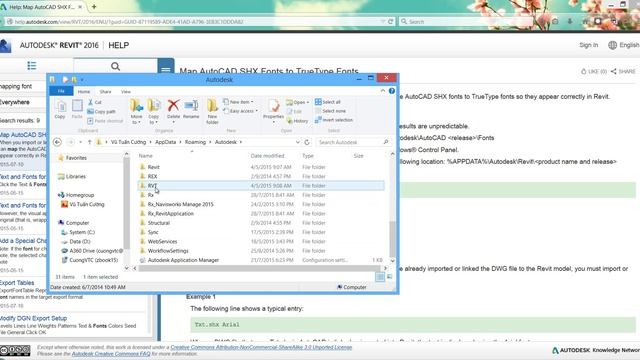
Task: Click Sign In on Autodesk help
Action: click(x=588, y=45)
